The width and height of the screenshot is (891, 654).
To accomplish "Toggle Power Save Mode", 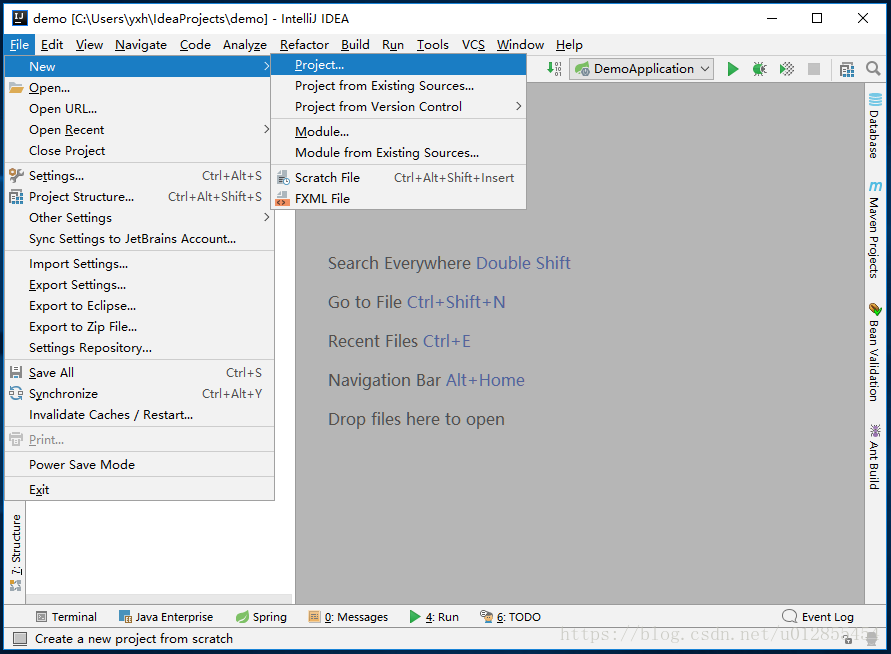I will click(x=139, y=465).
